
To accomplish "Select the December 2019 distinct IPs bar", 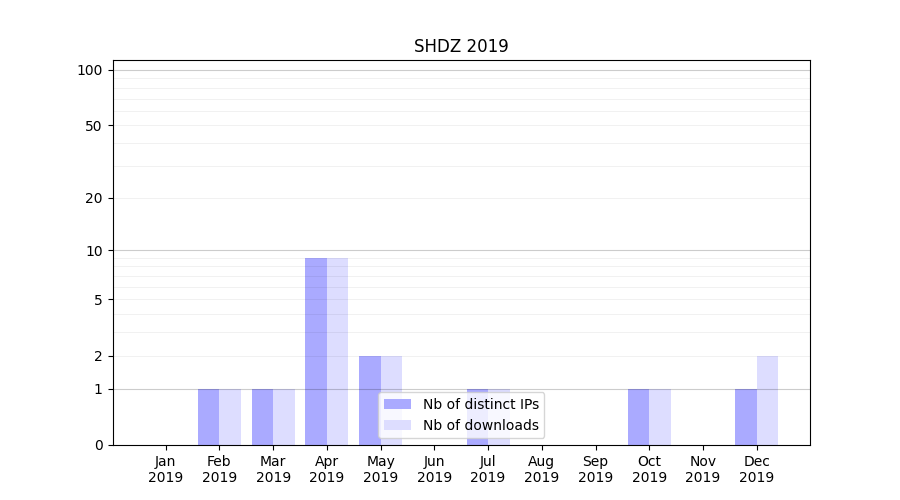I will pyautogui.click(x=746, y=417).
